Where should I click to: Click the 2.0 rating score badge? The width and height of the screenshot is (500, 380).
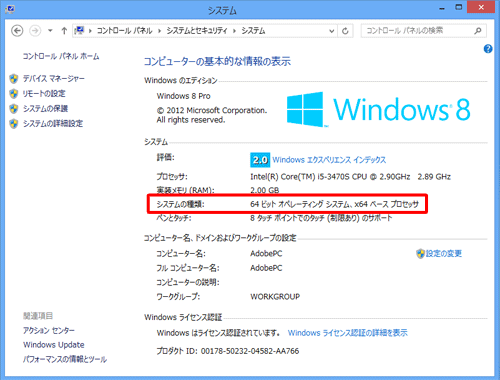coord(260,160)
